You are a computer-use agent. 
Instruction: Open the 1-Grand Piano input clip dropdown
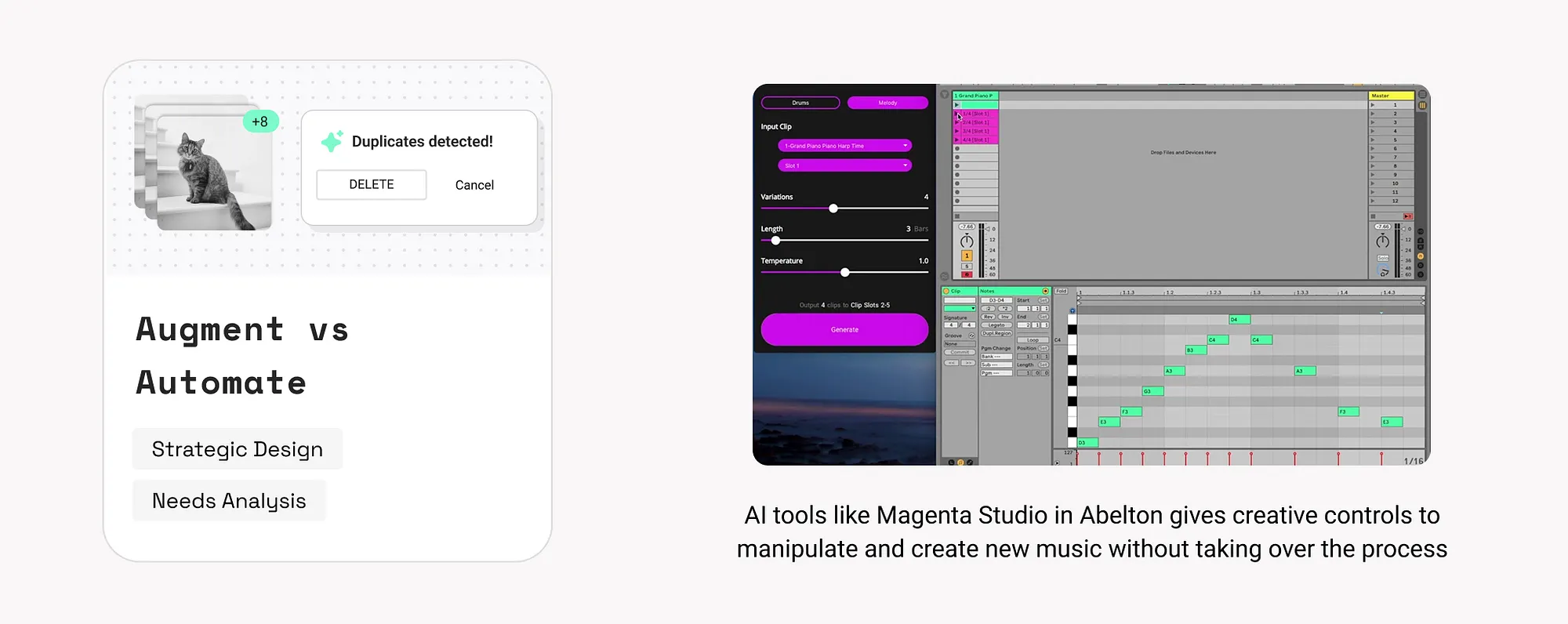[x=844, y=146]
